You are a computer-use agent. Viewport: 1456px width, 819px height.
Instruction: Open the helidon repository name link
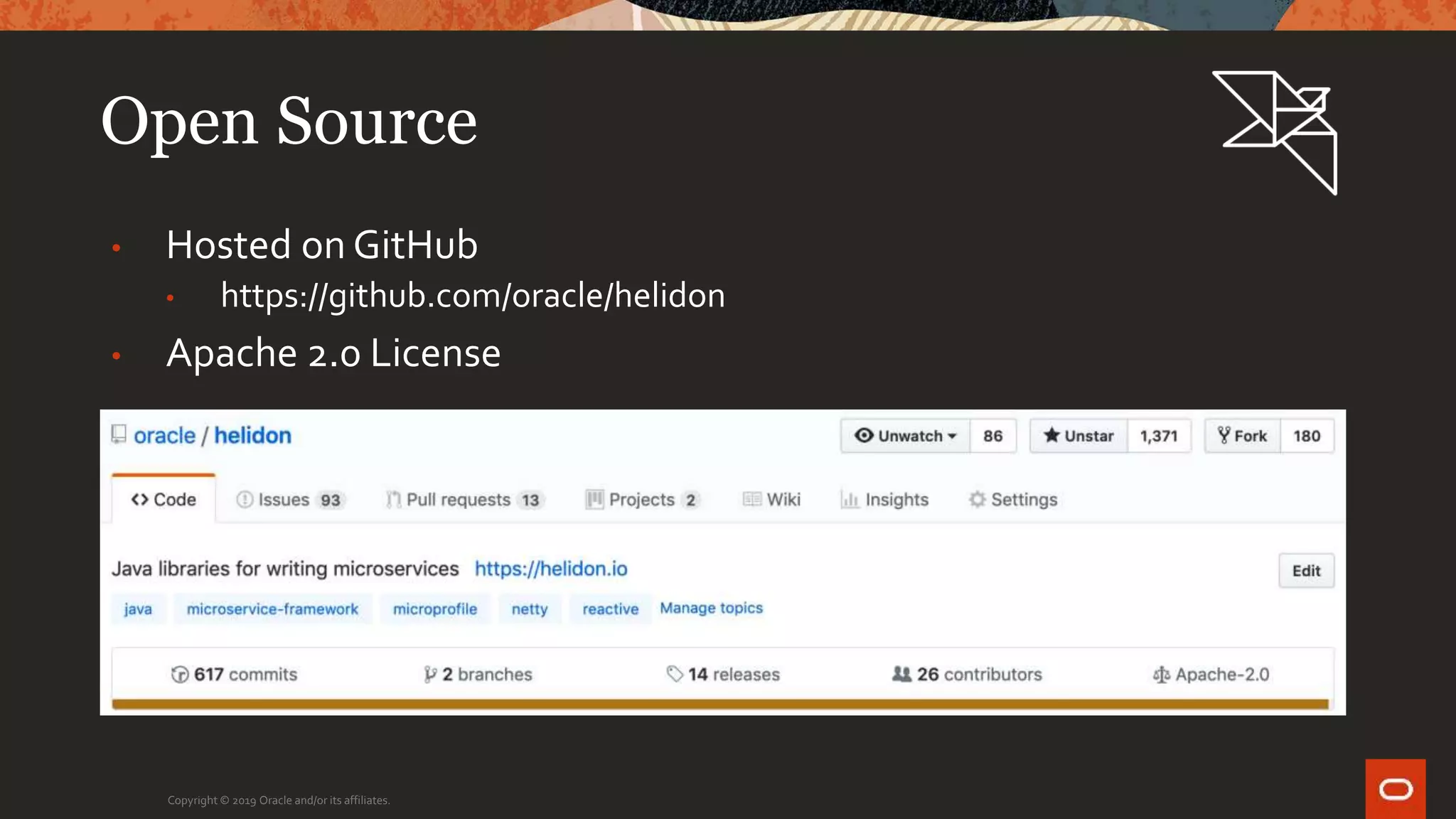point(252,435)
